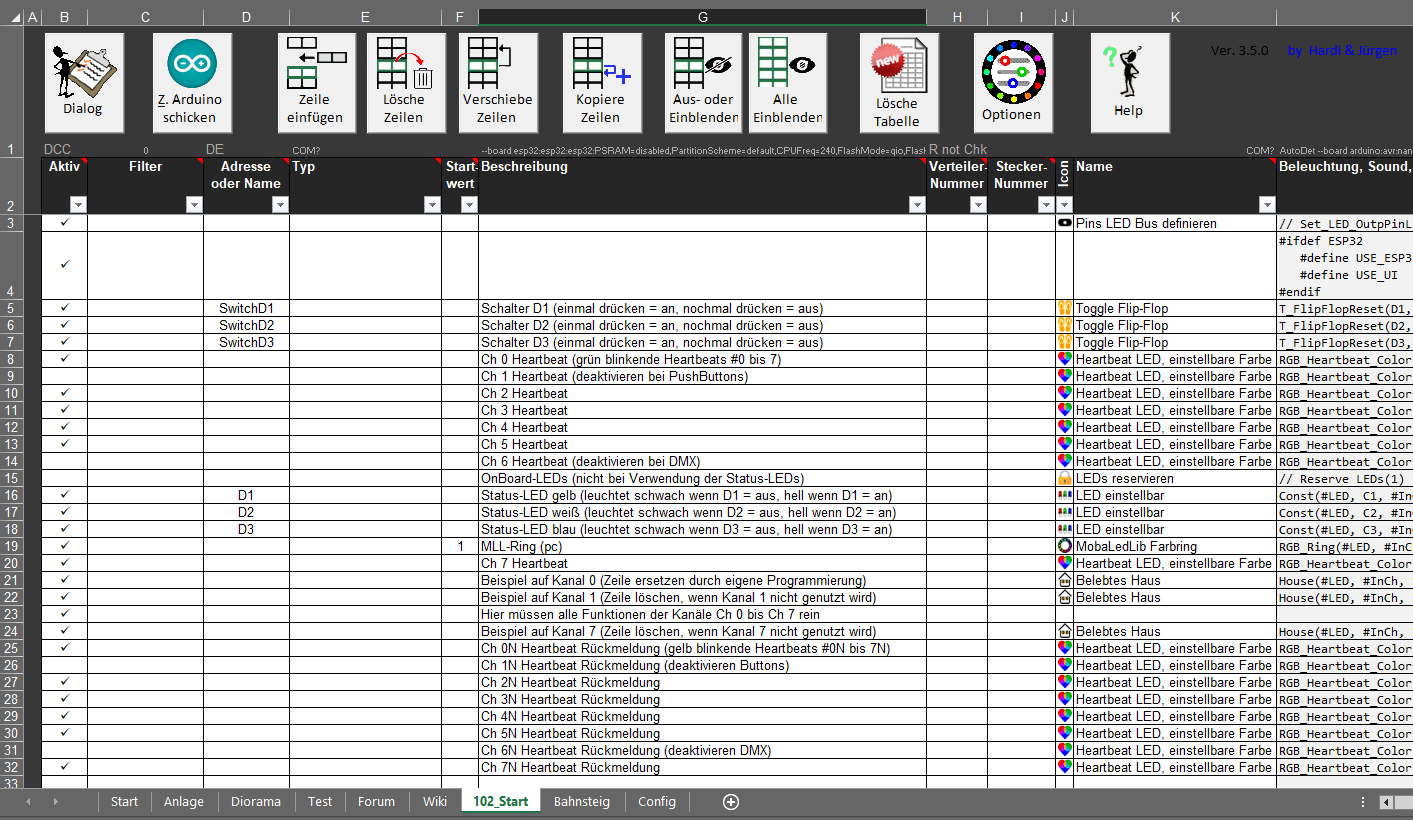Toggle Aktiv checkmark for MLL-Ring row
Viewport: 1413px width, 820px height.
point(65,547)
